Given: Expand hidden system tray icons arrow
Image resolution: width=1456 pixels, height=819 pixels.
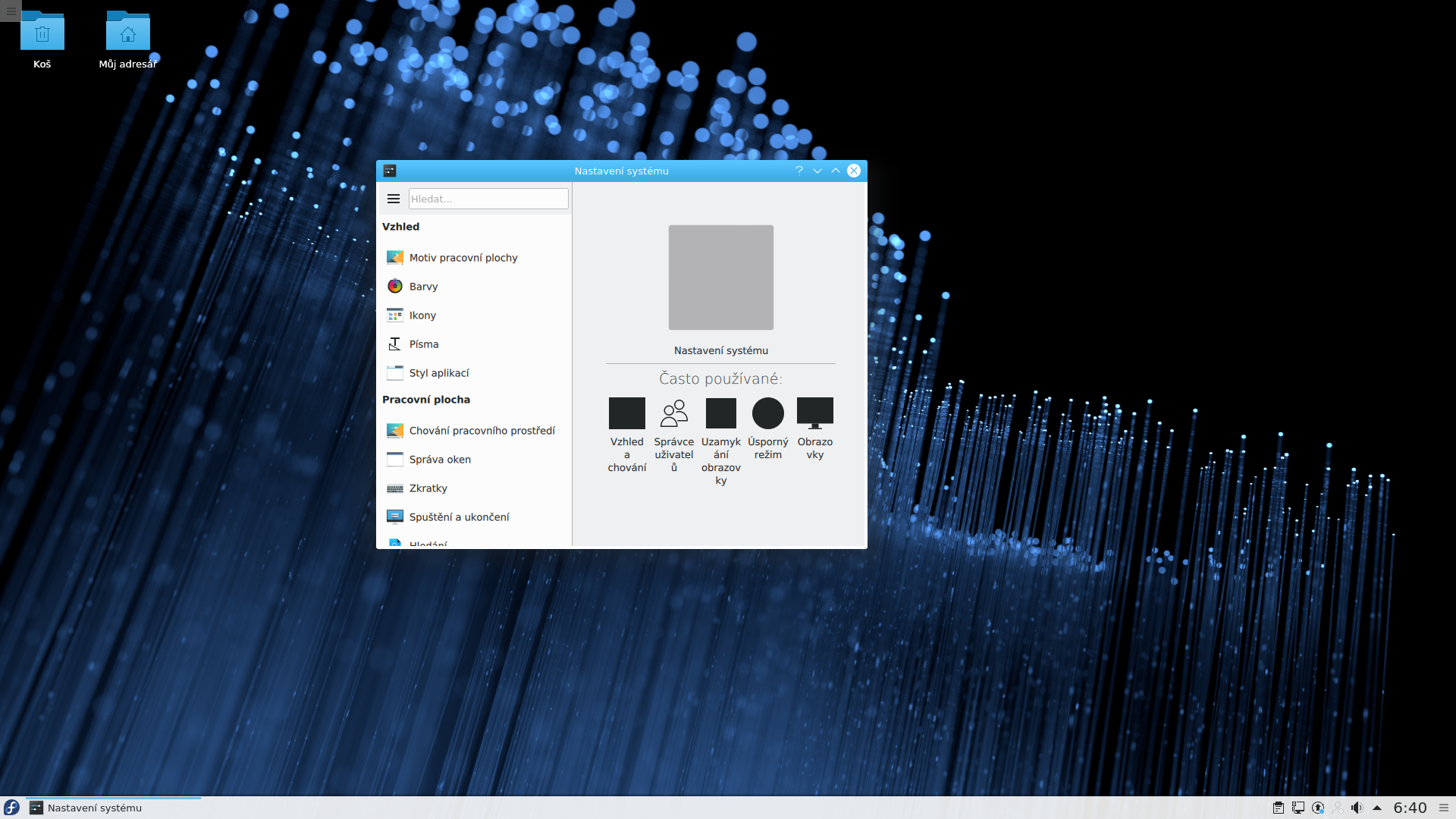Looking at the screenshot, I should [1377, 808].
